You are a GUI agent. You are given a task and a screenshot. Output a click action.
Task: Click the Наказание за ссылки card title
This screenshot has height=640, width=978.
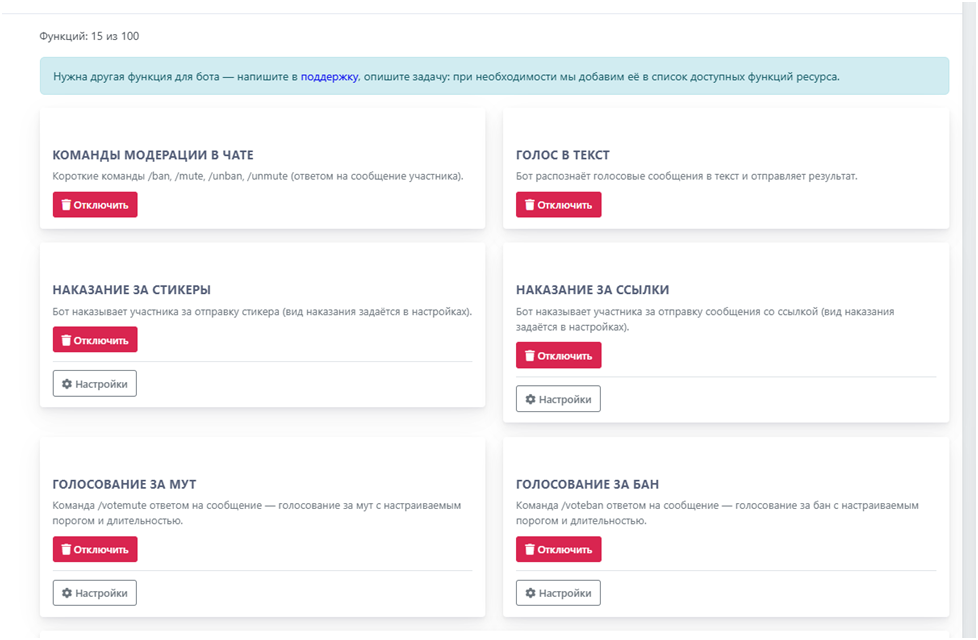point(593,289)
